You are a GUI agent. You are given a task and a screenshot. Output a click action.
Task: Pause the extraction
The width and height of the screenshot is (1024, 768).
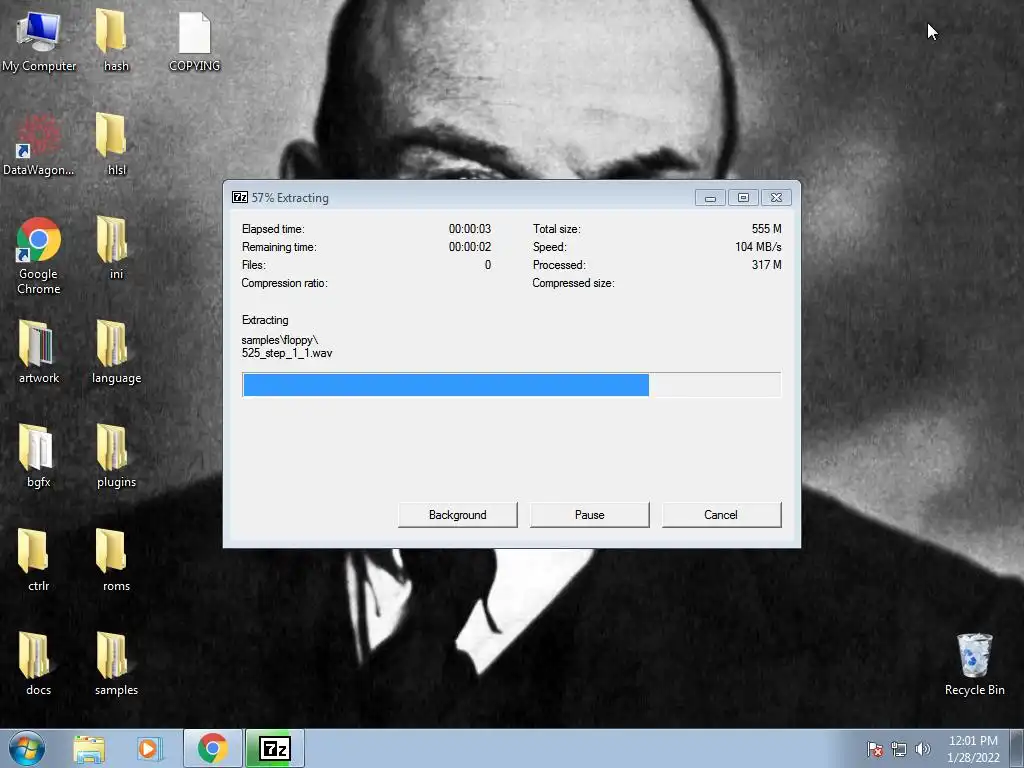(x=590, y=515)
